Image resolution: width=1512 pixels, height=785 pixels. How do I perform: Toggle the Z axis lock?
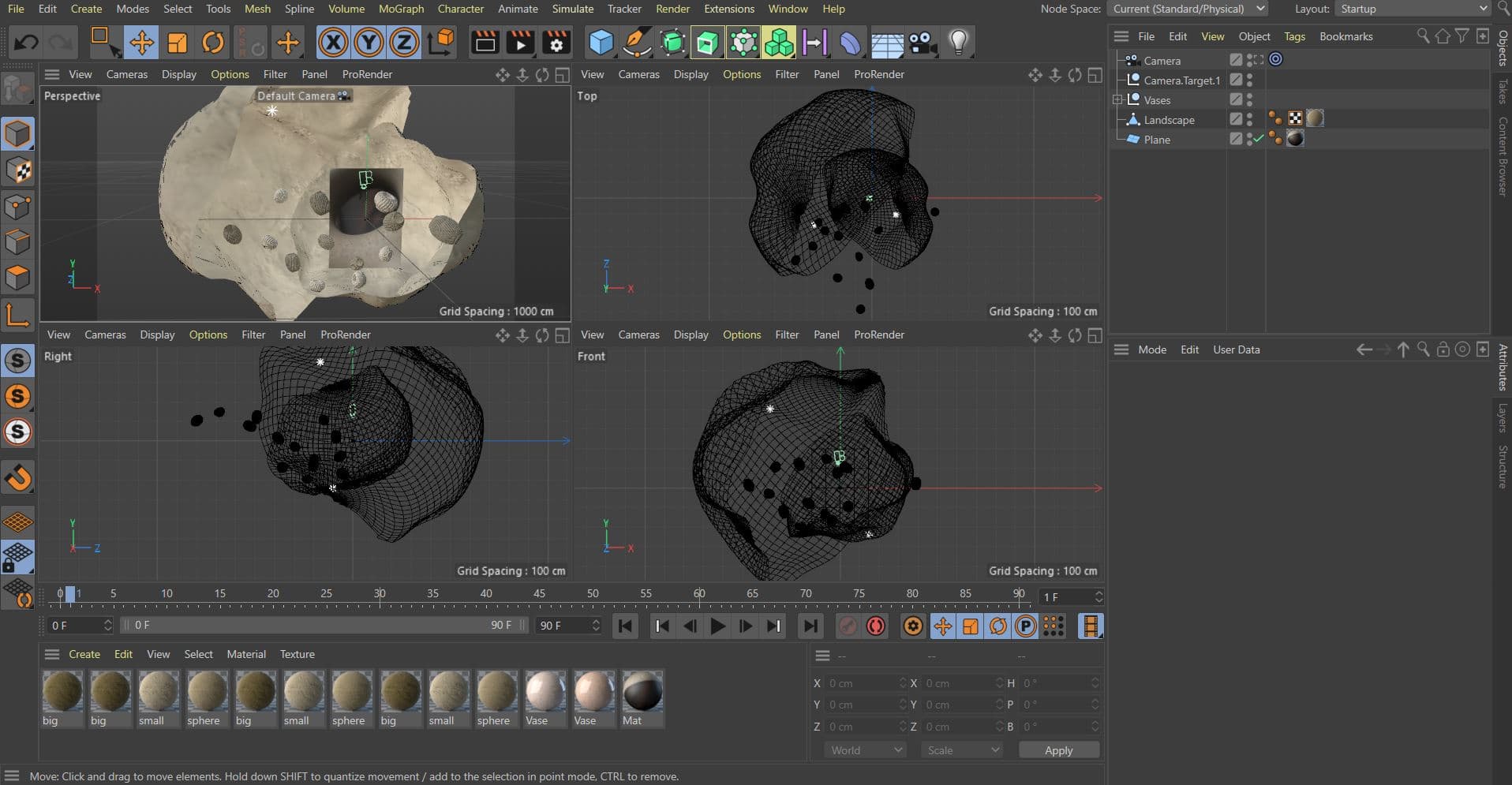(404, 42)
